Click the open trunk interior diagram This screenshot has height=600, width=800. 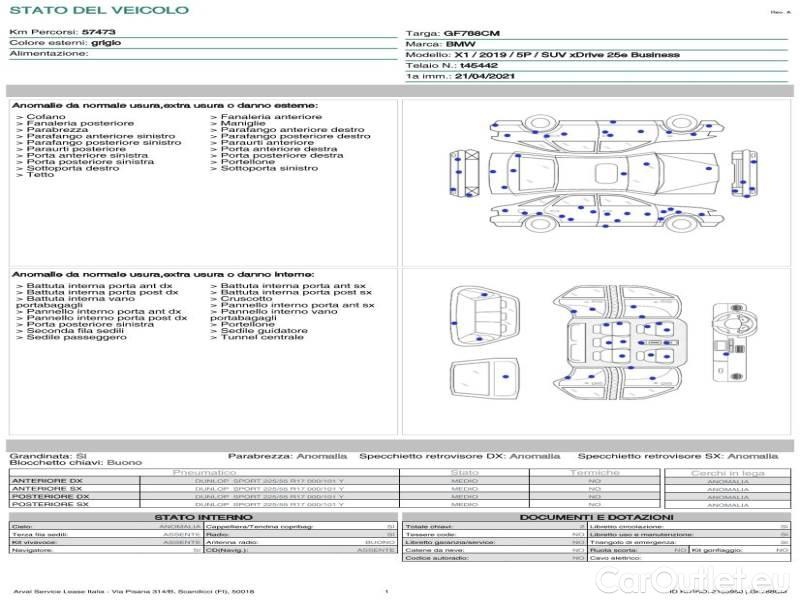[x=485, y=317]
